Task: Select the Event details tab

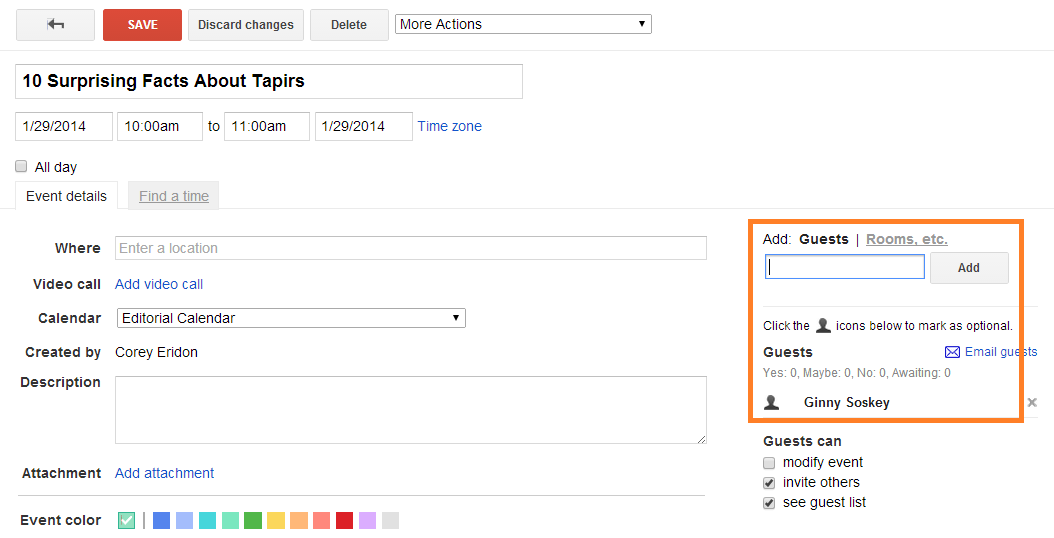Action: pos(66,196)
